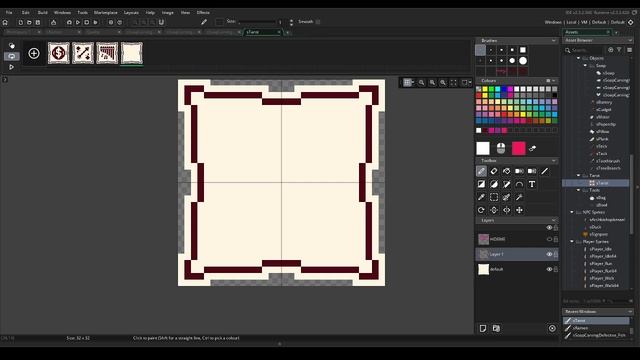
Task: Select the Filled Ellipse tool
Action: pyautogui.click(x=494, y=184)
